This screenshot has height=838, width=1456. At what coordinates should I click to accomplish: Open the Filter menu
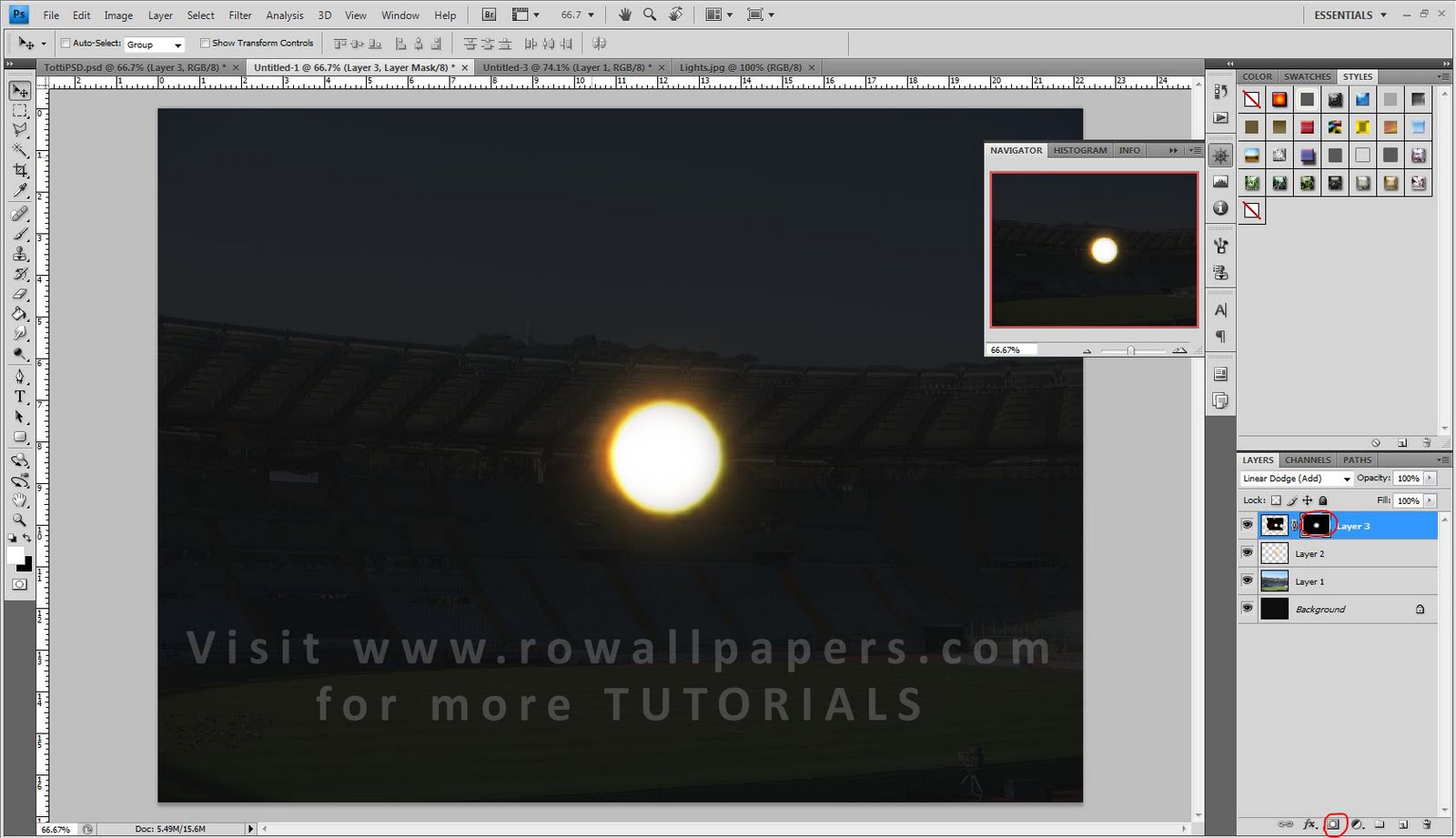[240, 15]
